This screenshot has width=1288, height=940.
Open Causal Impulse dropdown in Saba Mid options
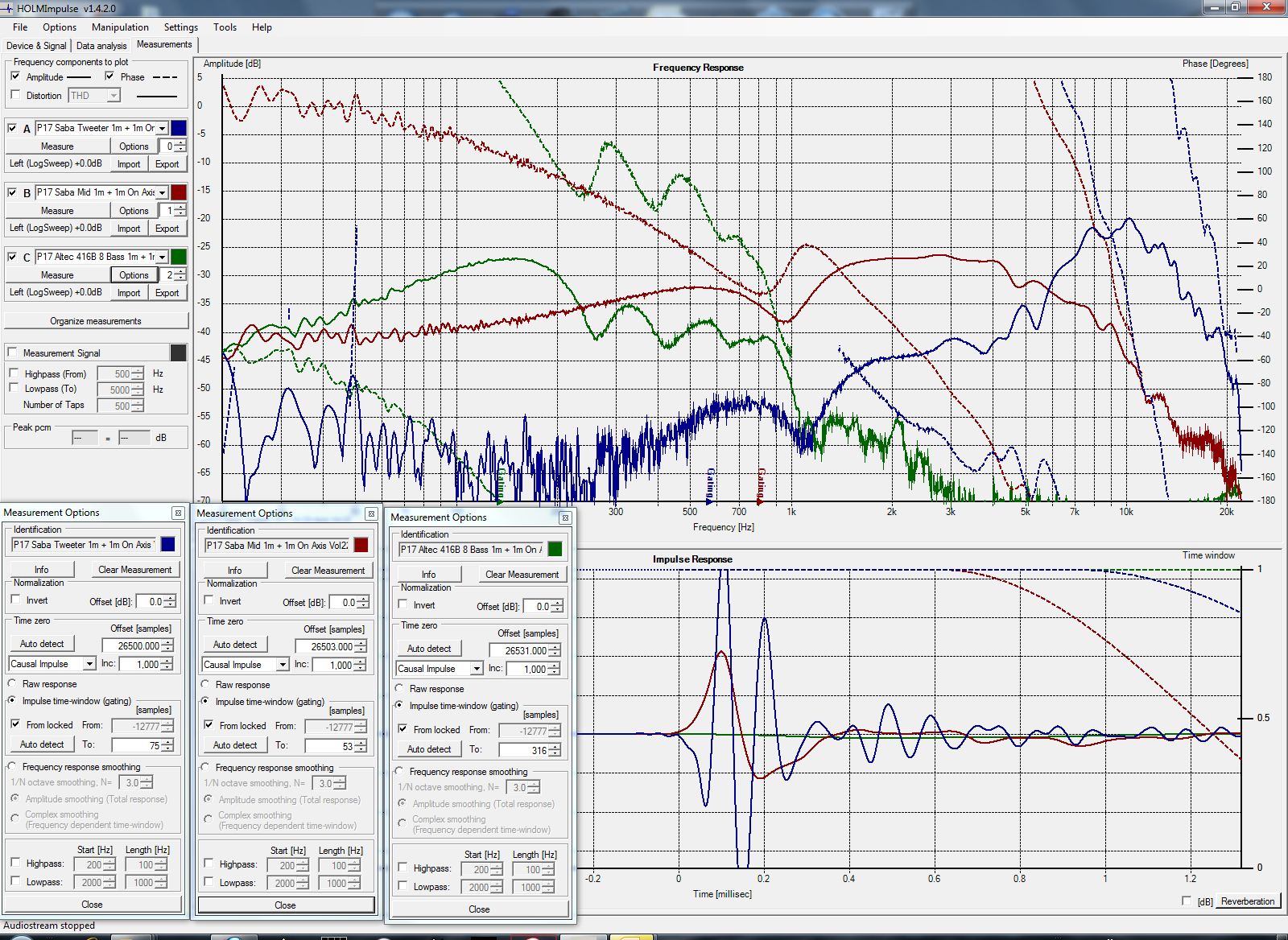pos(282,665)
